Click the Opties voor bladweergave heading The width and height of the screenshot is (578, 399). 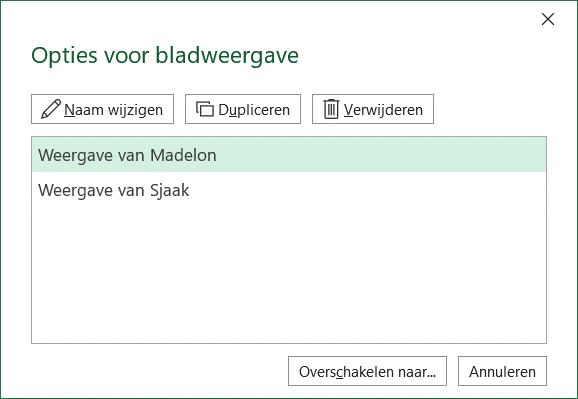tap(165, 56)
